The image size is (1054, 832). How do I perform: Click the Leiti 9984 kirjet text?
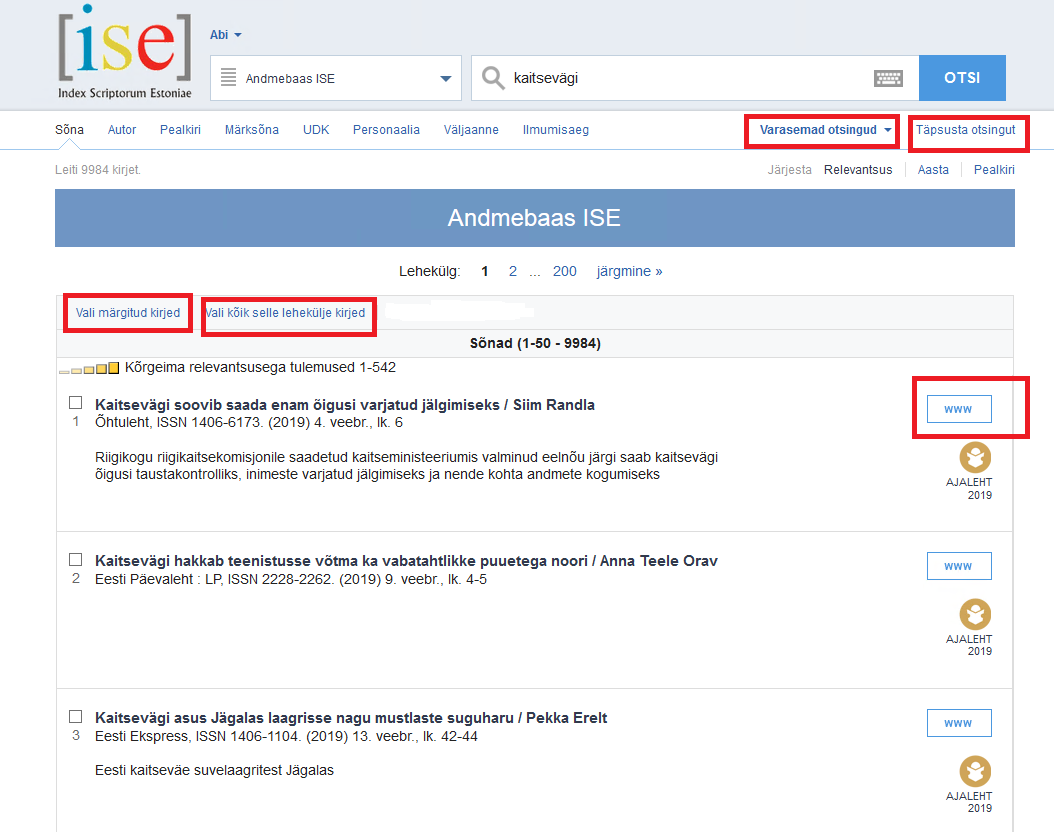(97, 170)
